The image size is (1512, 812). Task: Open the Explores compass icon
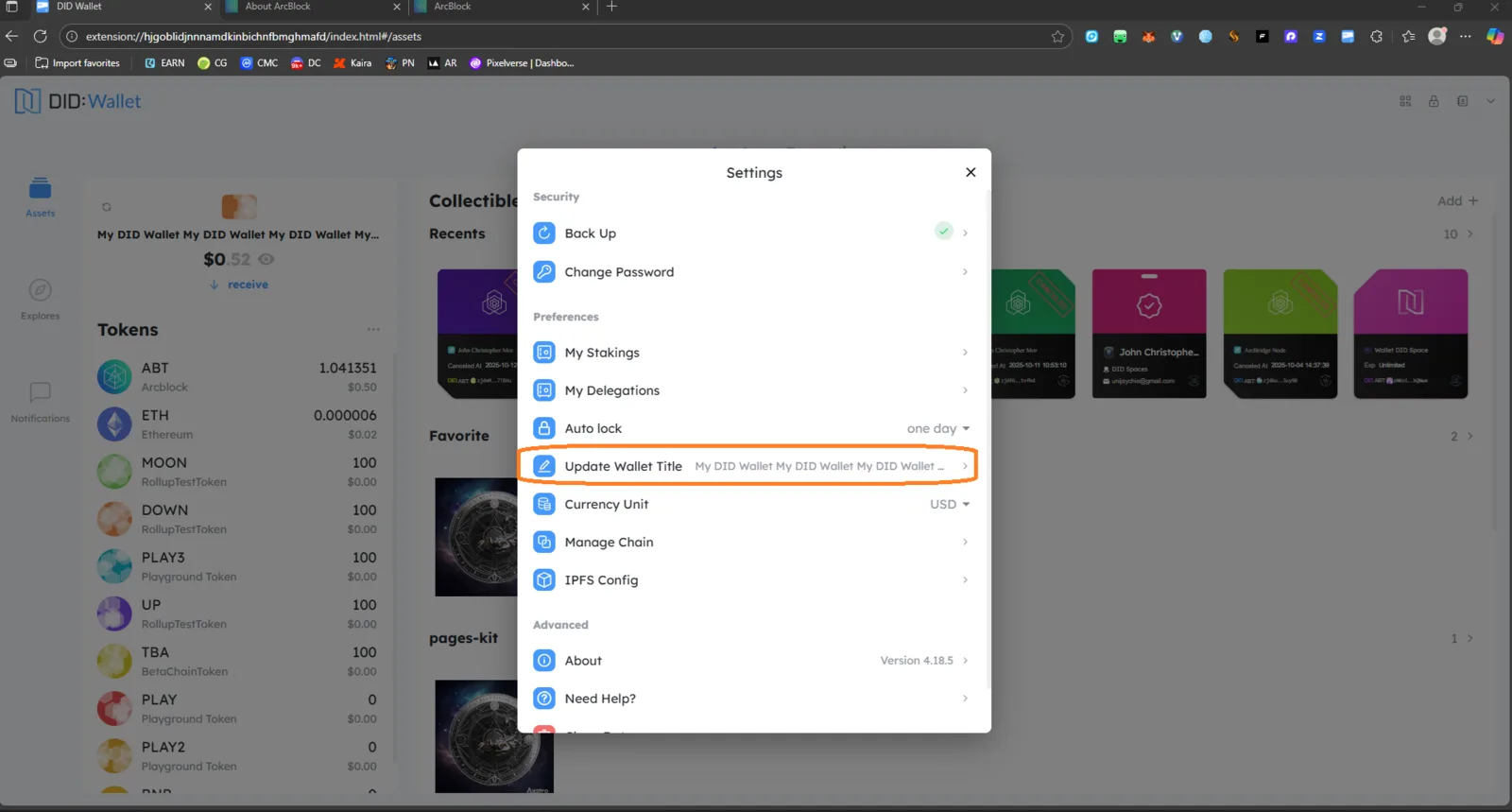click(x=40, y=290)
